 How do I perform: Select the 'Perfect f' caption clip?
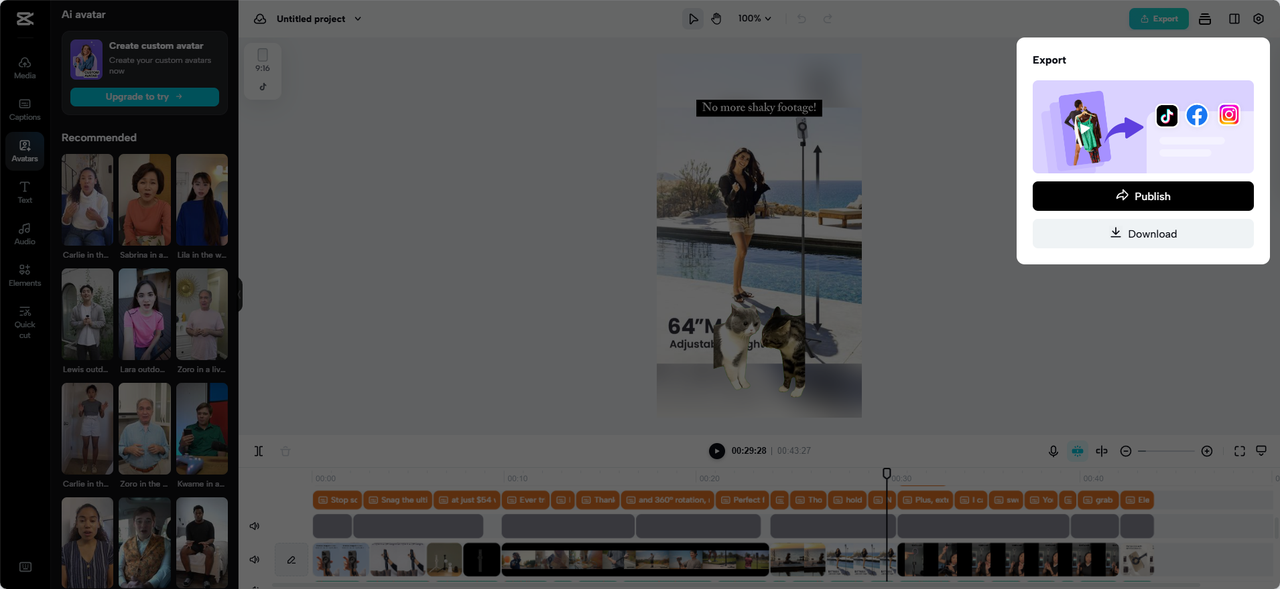click(742, 500)
